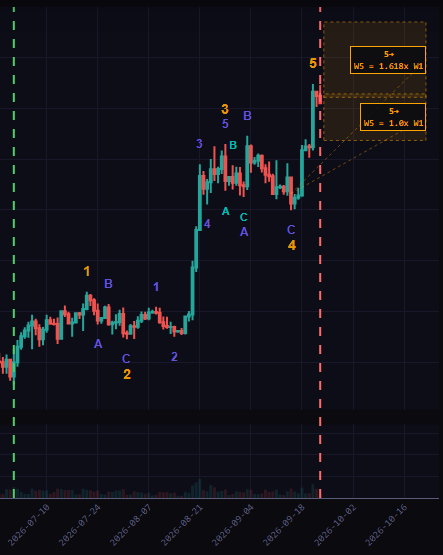Click the orange wave 4 label
Viewport: 443px width, 555px height.
click(292, 245)
